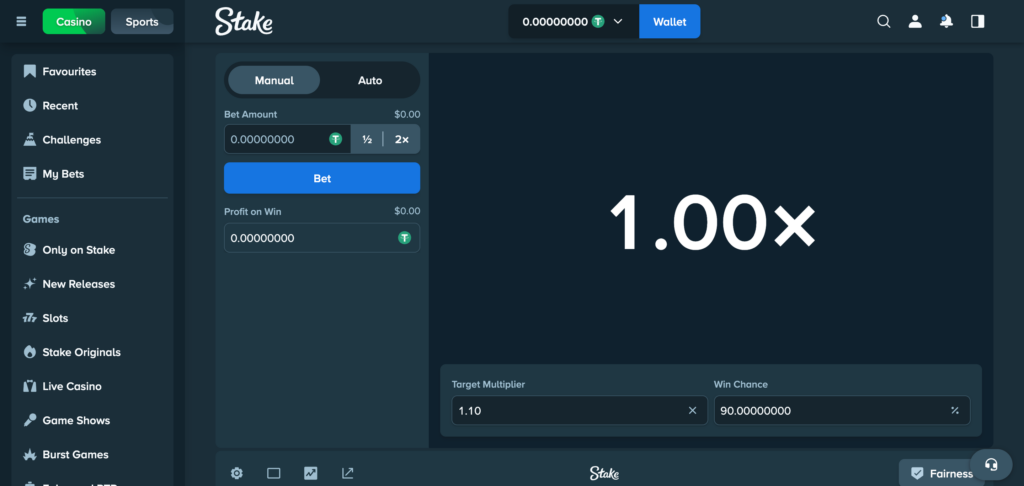Viewport: 1024px width, 486px height.
Task: Click the search magnifier icon
Action: [883, 21]
